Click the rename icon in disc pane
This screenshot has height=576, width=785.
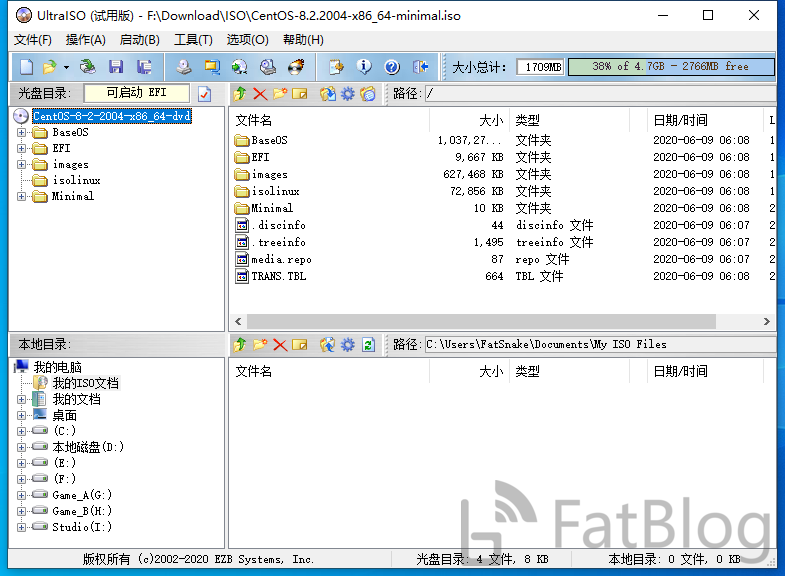[299, 94]
